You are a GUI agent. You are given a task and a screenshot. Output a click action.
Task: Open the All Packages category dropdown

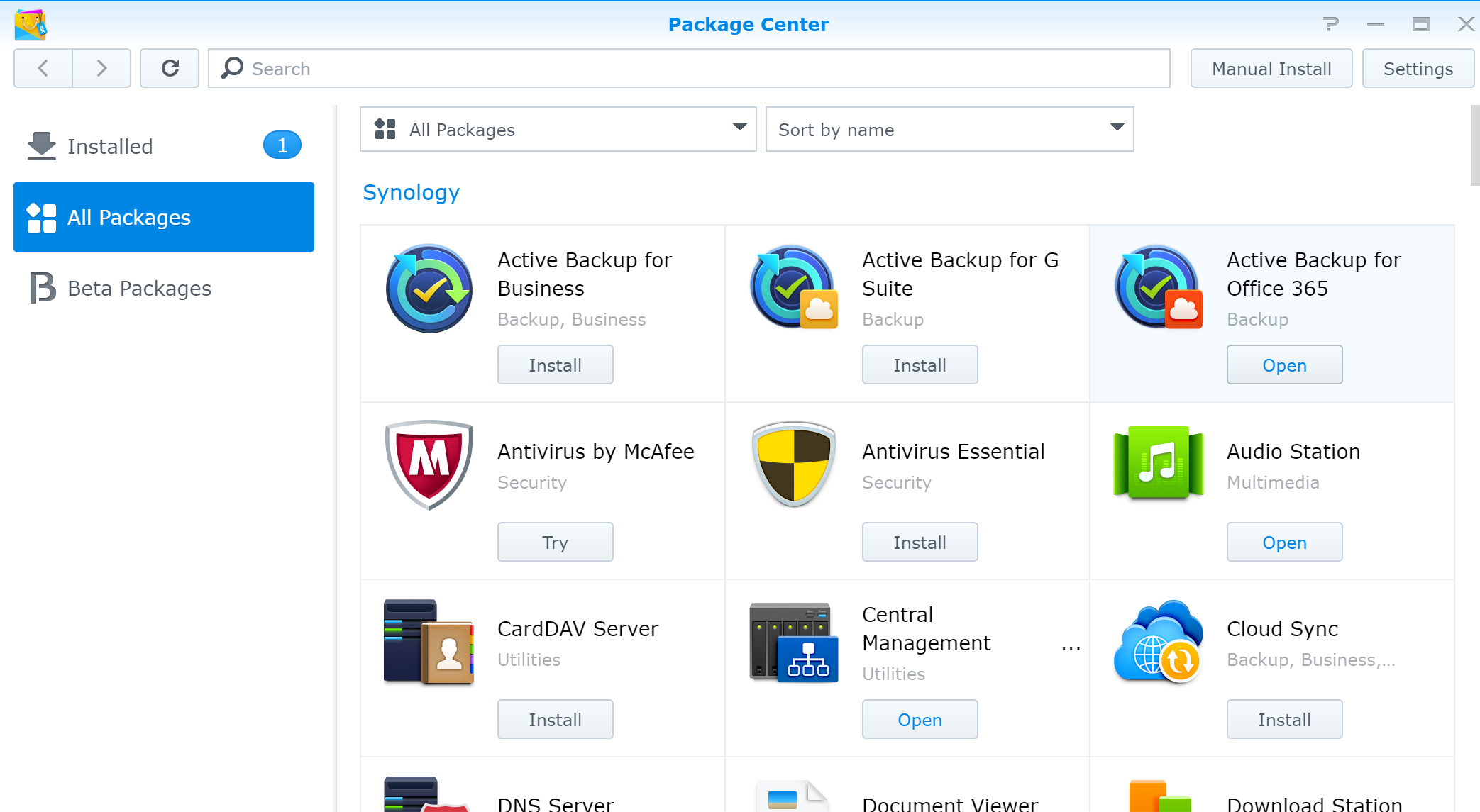558,129
